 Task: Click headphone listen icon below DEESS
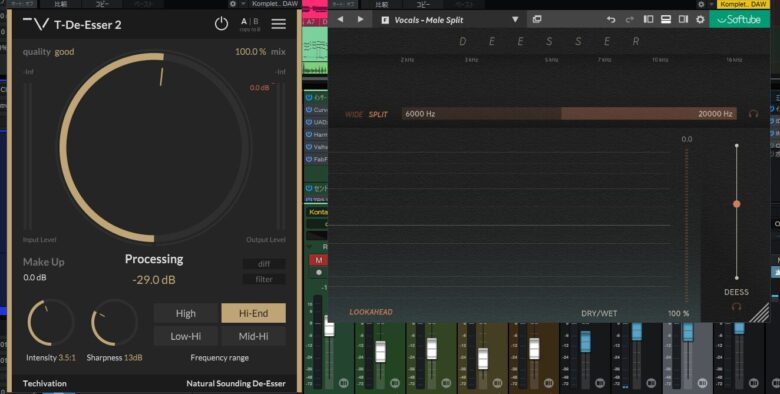[736, 306]
